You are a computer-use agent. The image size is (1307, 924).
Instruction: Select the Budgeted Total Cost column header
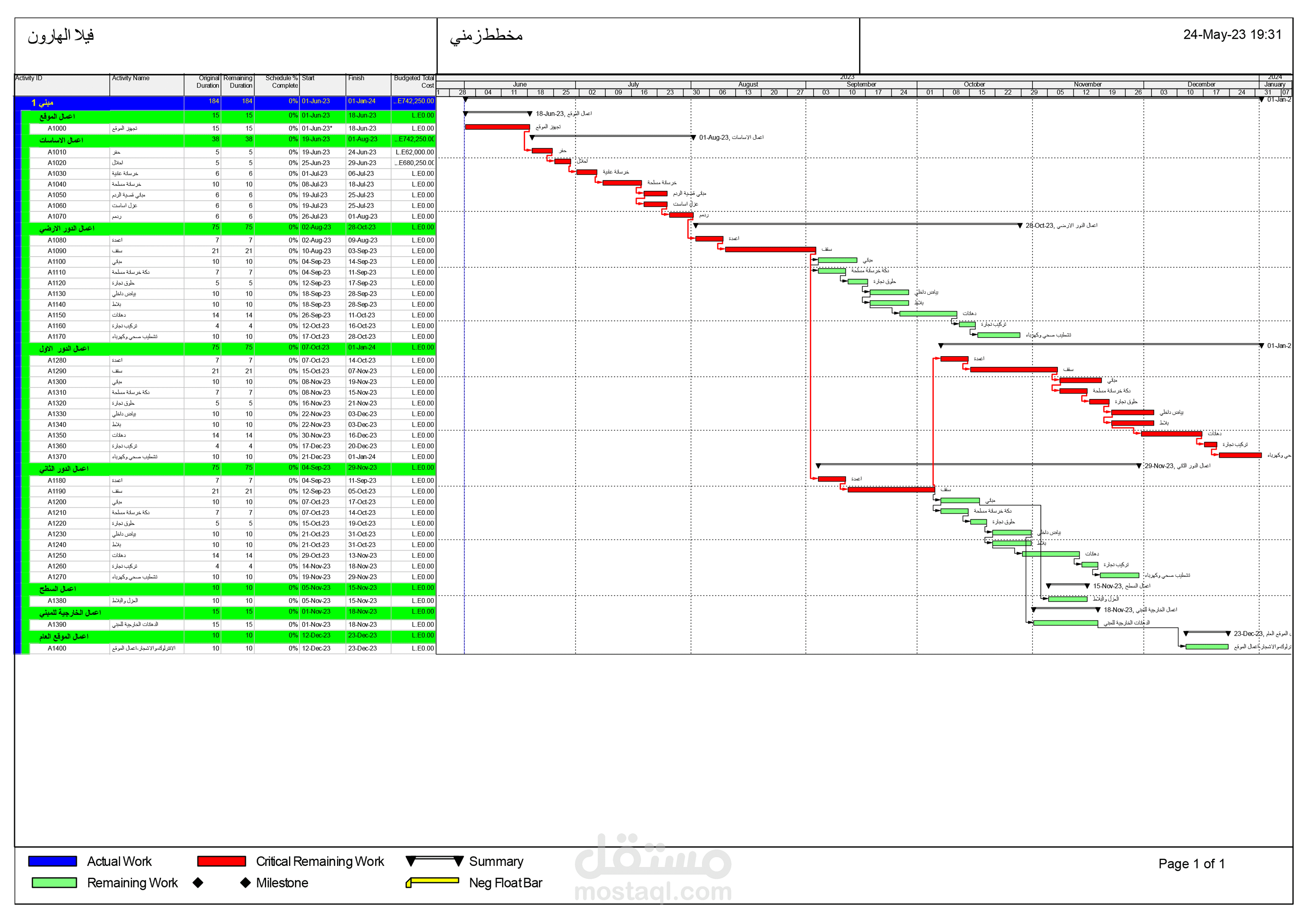[x=413, y=85]
